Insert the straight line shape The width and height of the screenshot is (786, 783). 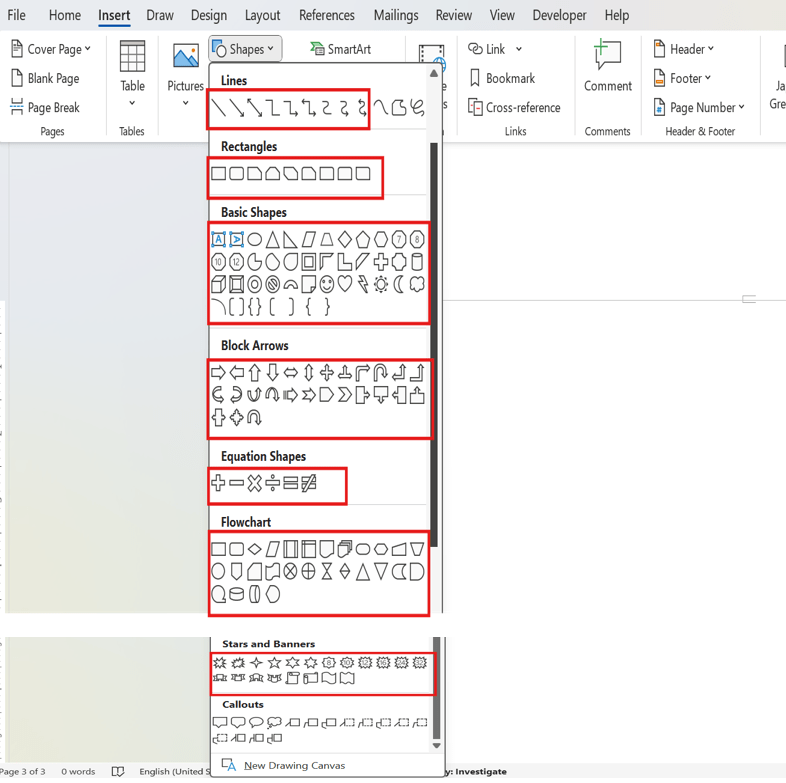point(219,108)
